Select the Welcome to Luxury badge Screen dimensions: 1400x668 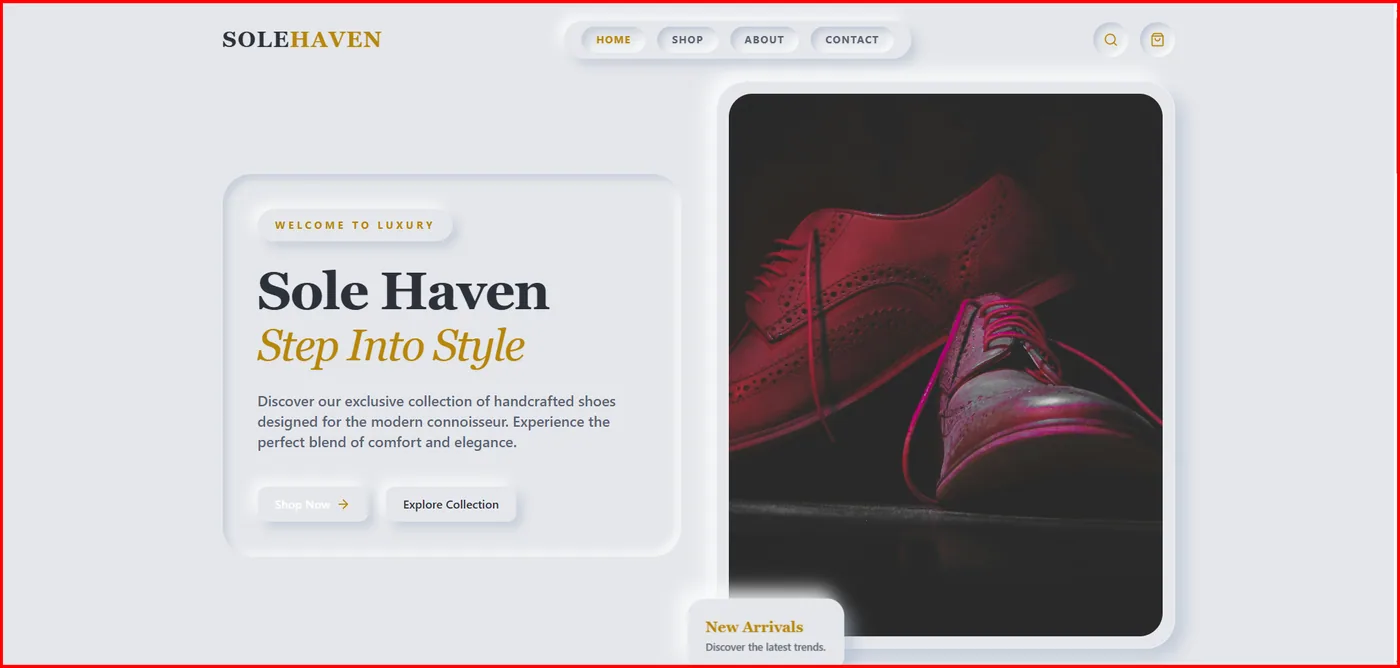tap(355, 225)
